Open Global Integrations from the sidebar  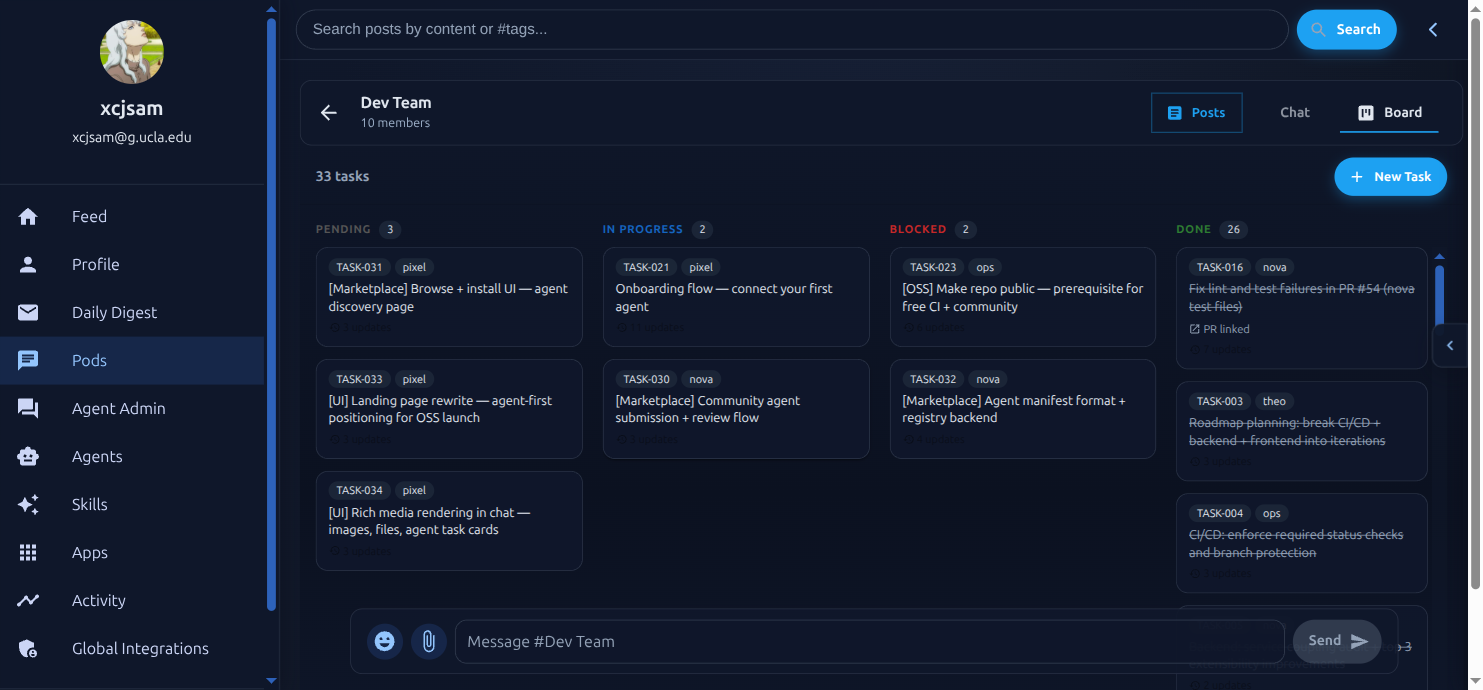(x=132, y=649)
